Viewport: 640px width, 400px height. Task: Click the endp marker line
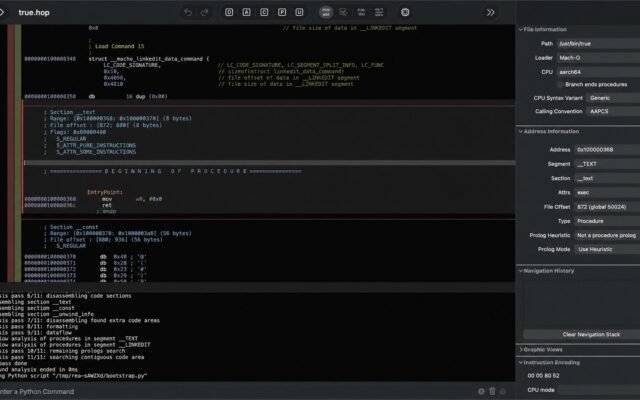107,211
